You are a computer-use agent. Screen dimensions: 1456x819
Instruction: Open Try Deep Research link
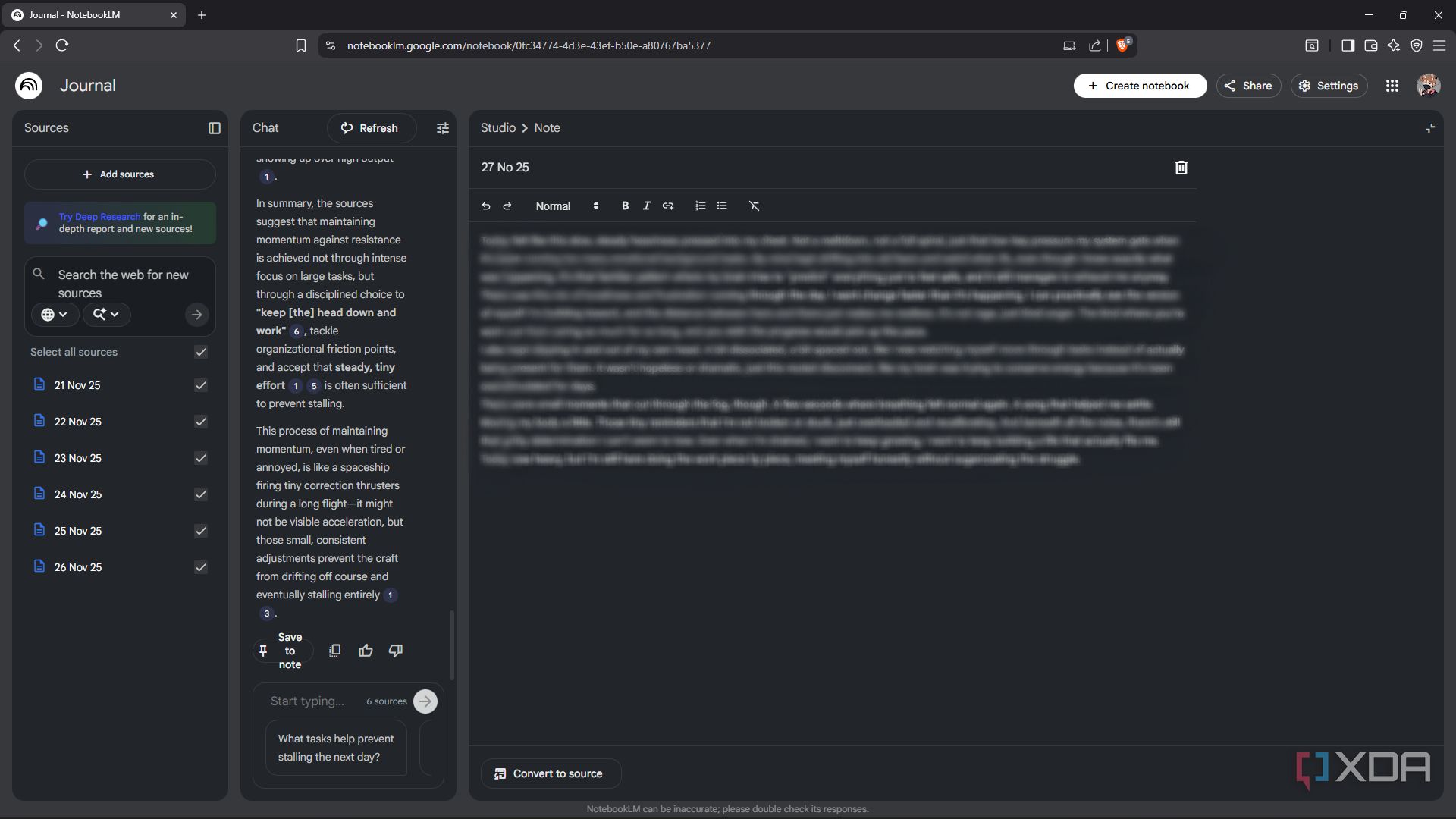pos(99,217)
